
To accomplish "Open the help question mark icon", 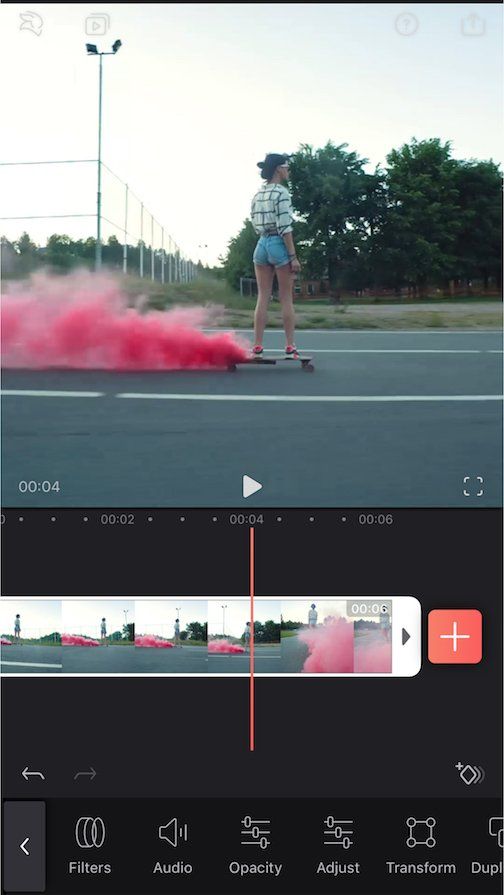I will [x=406, y=25].
